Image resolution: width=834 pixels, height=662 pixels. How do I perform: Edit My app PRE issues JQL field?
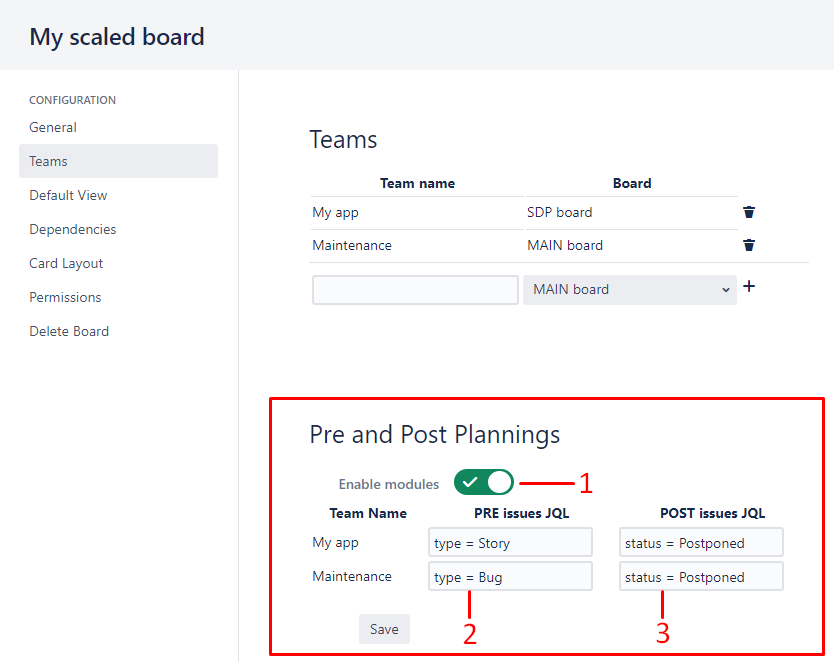(510, 542)
